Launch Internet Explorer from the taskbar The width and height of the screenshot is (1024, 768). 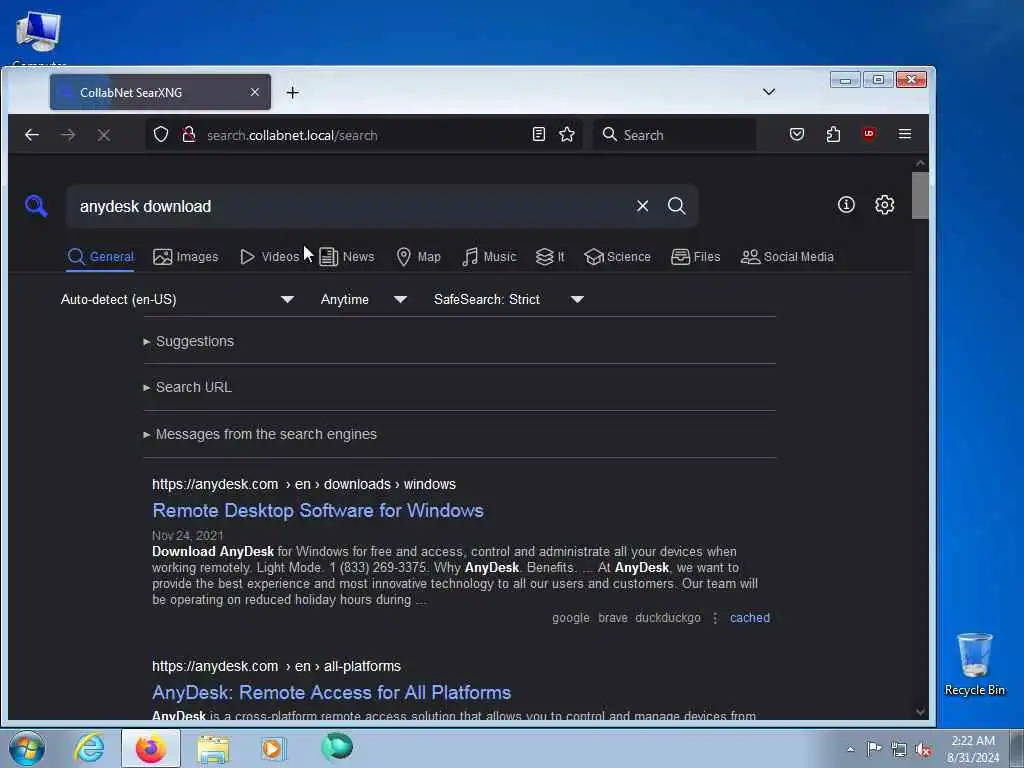[x=88, y=748]
